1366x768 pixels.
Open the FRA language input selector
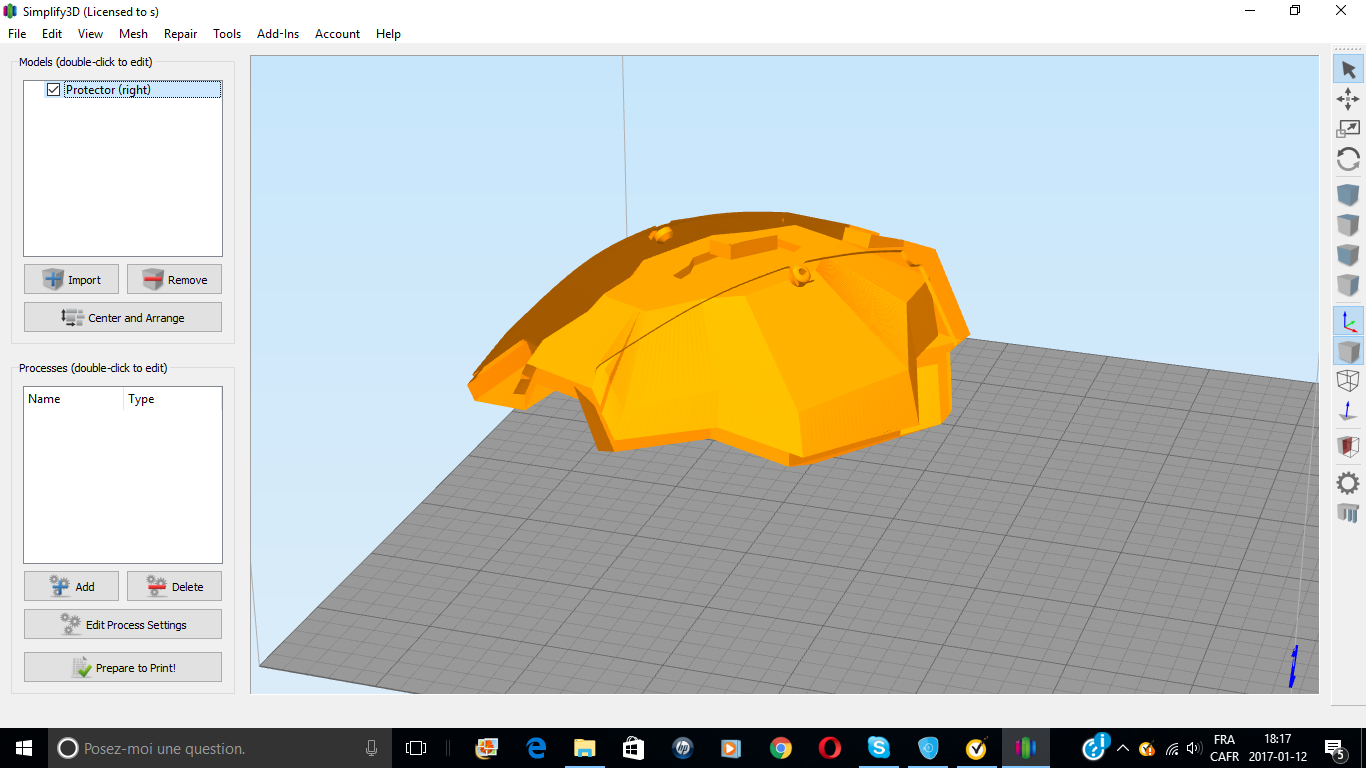[x=1224, y=748]
